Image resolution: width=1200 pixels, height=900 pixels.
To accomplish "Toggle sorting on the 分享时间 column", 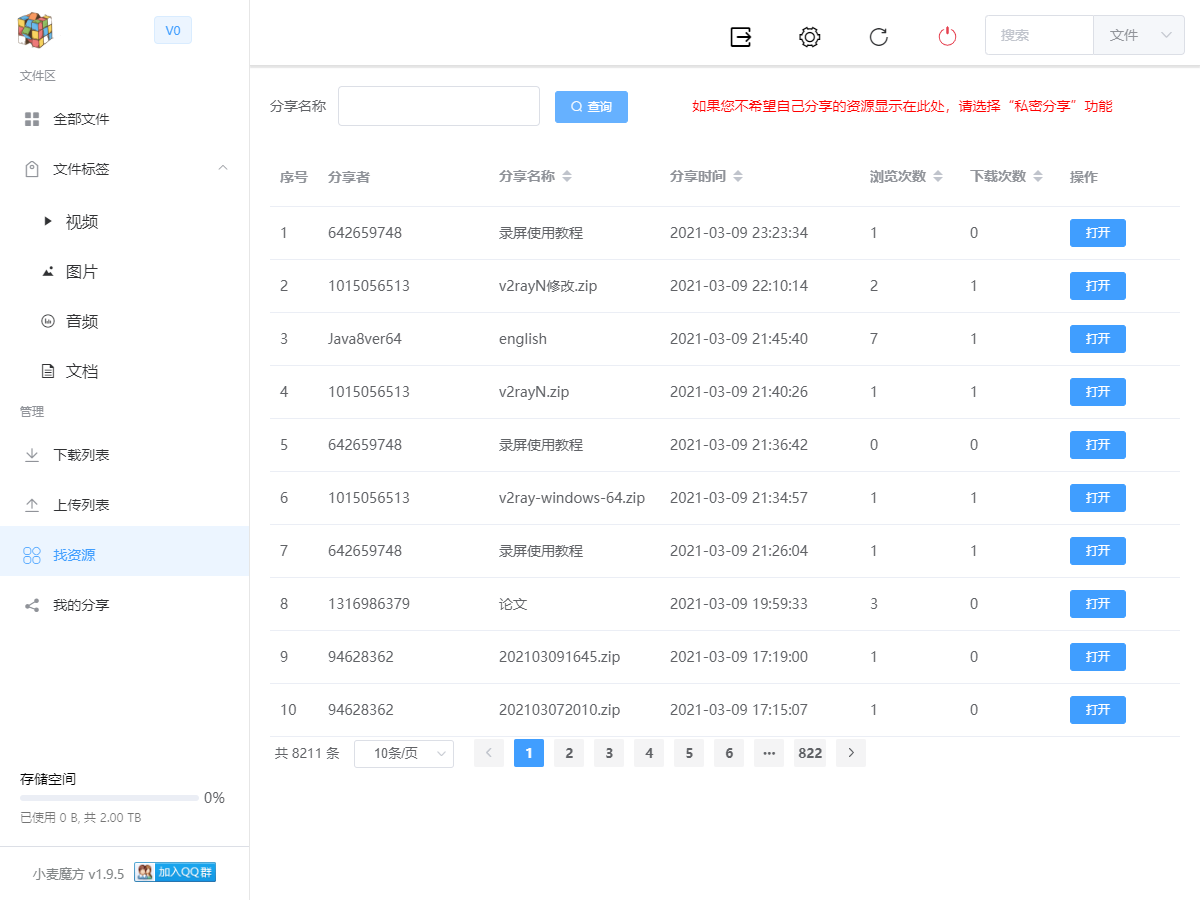I will coord(737,176).
